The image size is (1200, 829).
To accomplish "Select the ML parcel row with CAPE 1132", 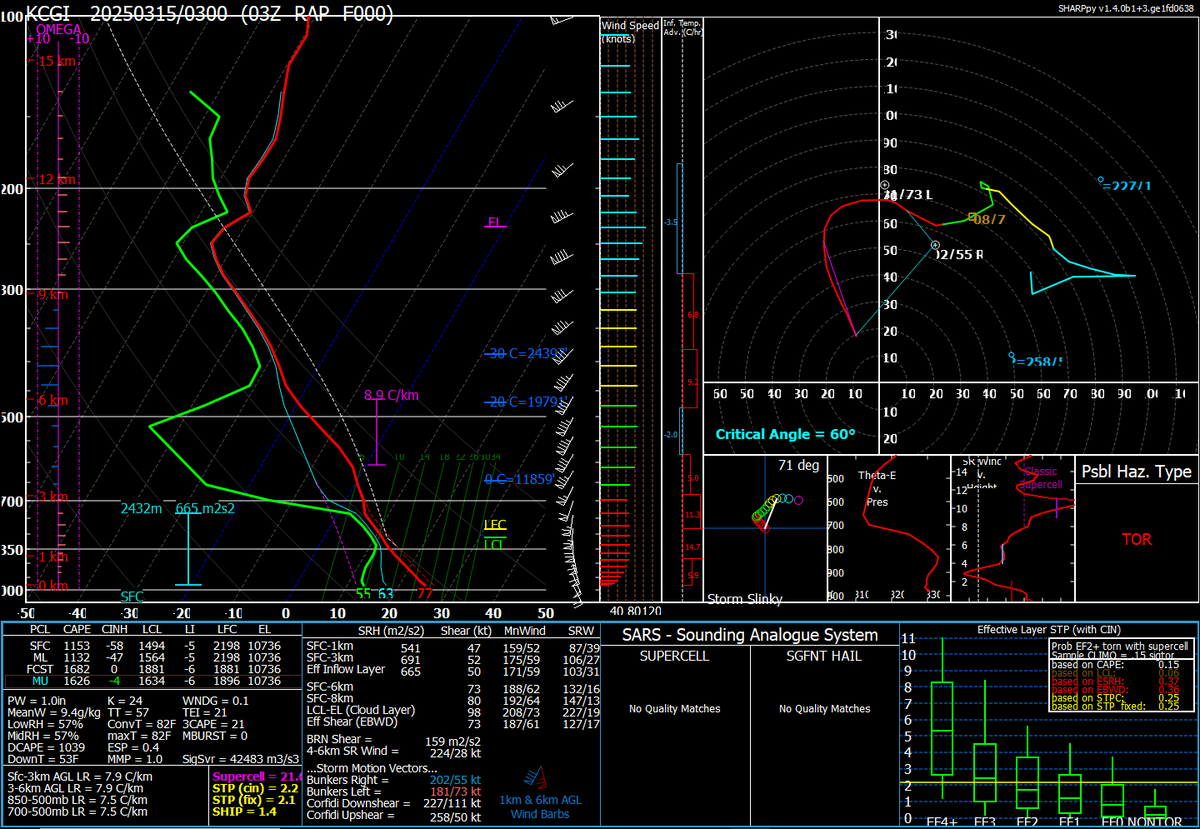I will (x=151, y=658).
